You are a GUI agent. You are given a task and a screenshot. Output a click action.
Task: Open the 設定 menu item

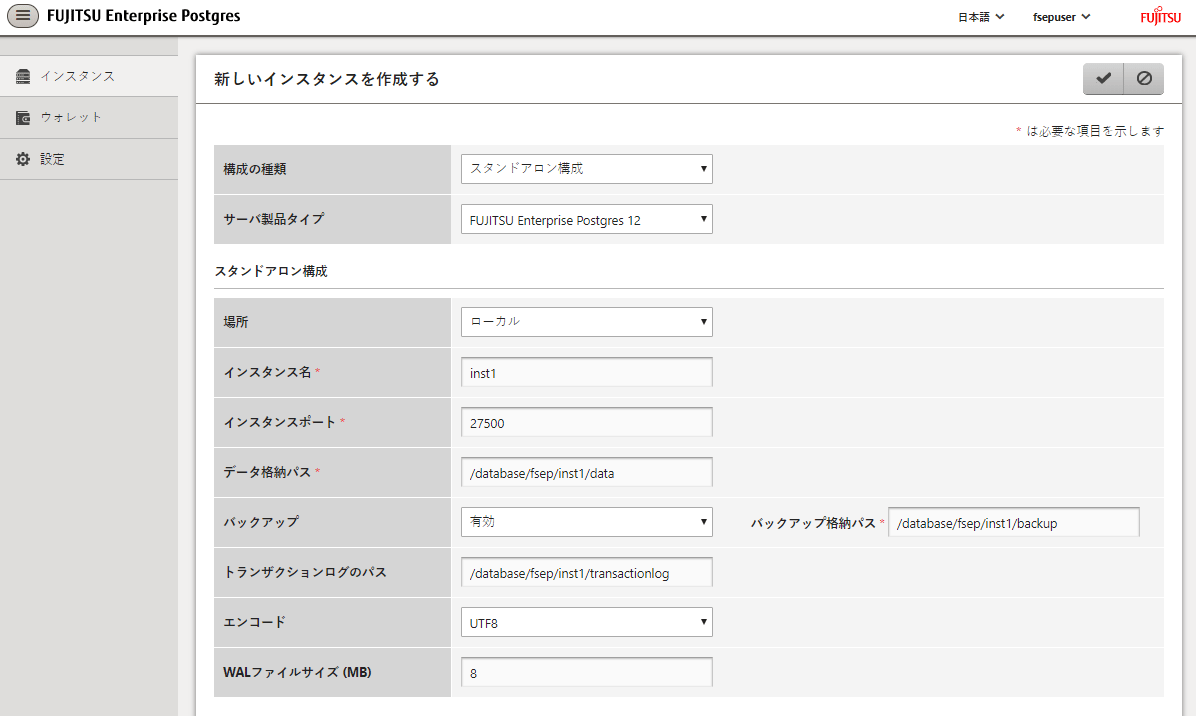coord(88,159)
